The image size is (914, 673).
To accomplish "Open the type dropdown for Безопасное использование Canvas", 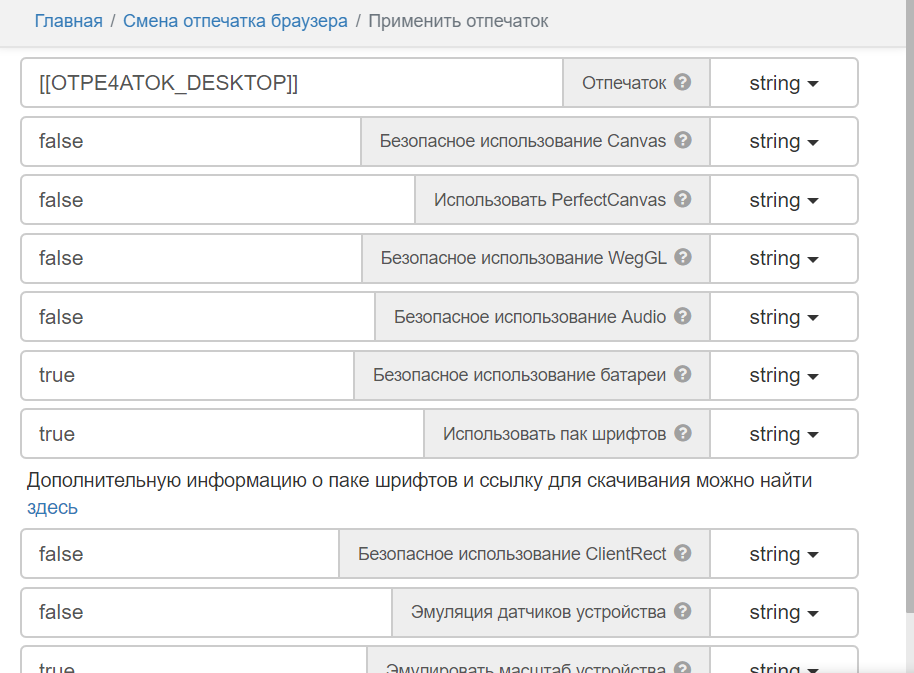I will (784, 141).
